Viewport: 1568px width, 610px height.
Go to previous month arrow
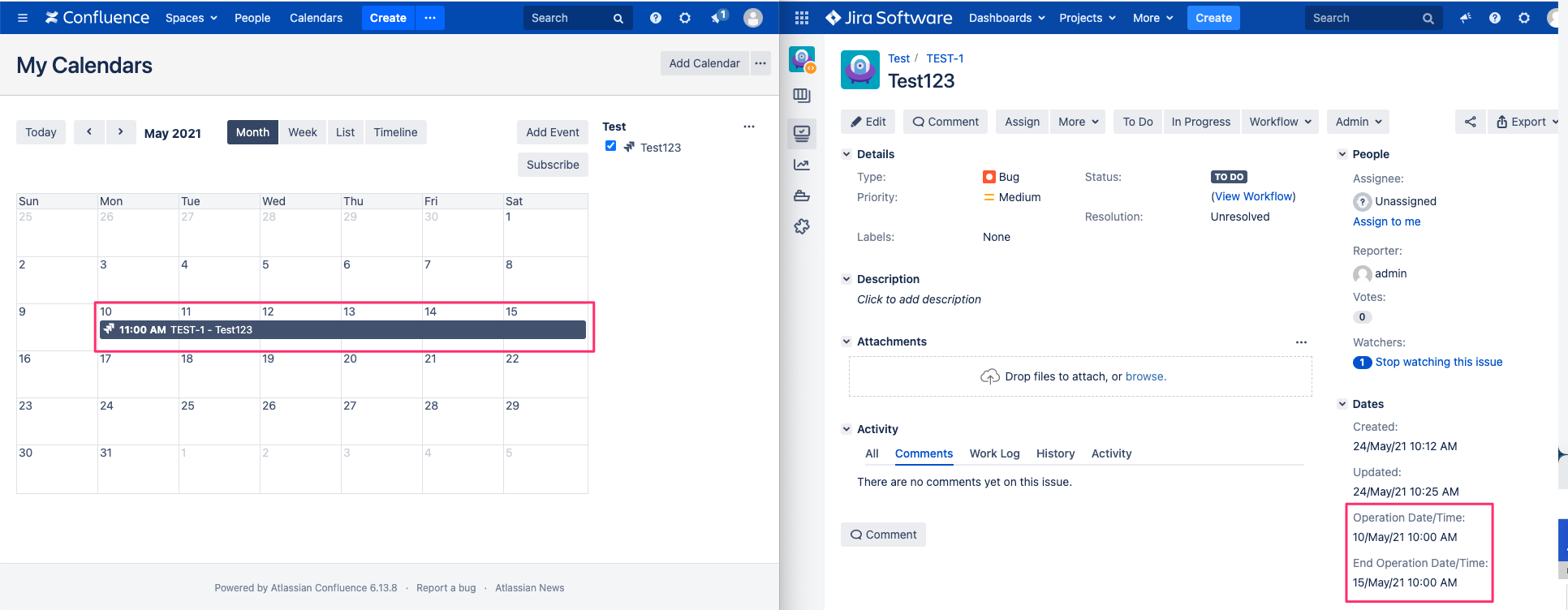coord(89,131)
